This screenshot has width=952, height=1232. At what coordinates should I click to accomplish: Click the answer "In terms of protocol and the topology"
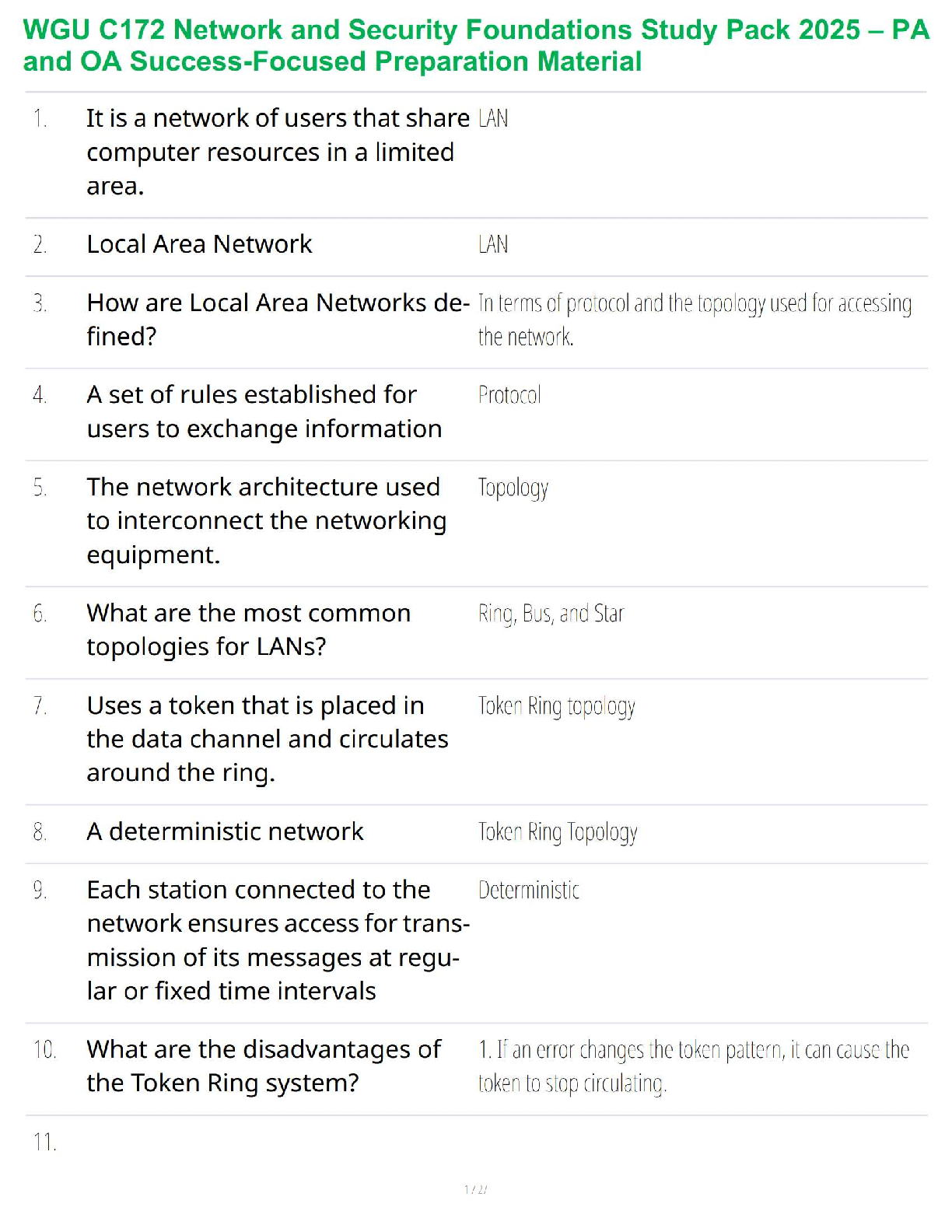pyautogui.click(x=695, y=319)
